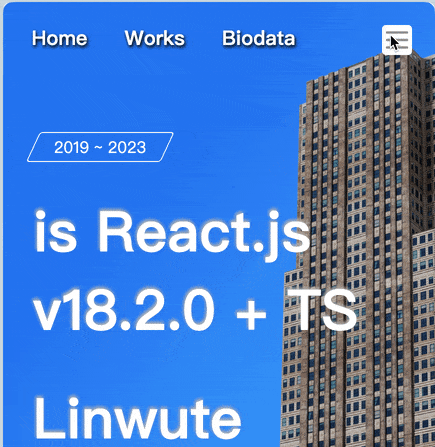Select the v18.2.0 version text
The height and width of the screenshot is (447, 435).
click(124, 310)
